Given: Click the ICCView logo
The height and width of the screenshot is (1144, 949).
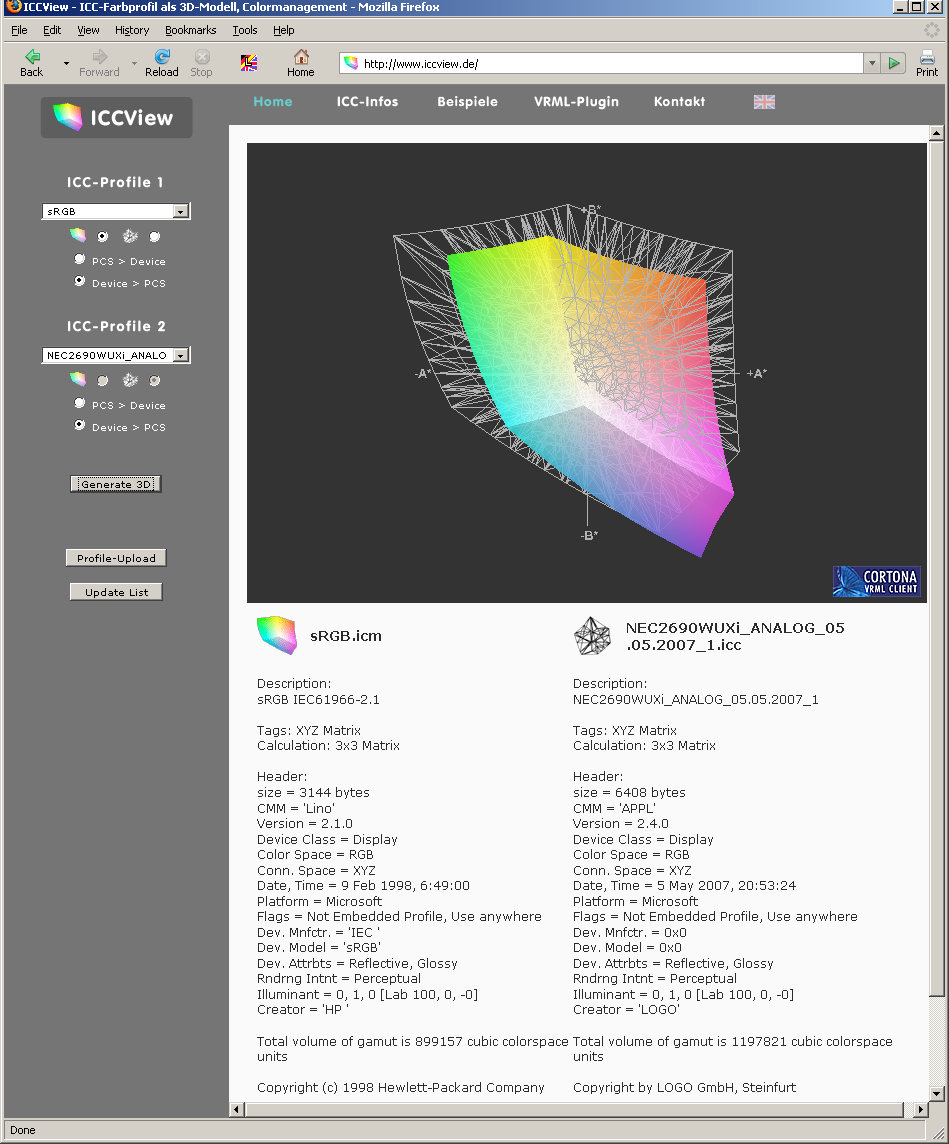Looking at the screenshot, I should [x=116, y=118].
